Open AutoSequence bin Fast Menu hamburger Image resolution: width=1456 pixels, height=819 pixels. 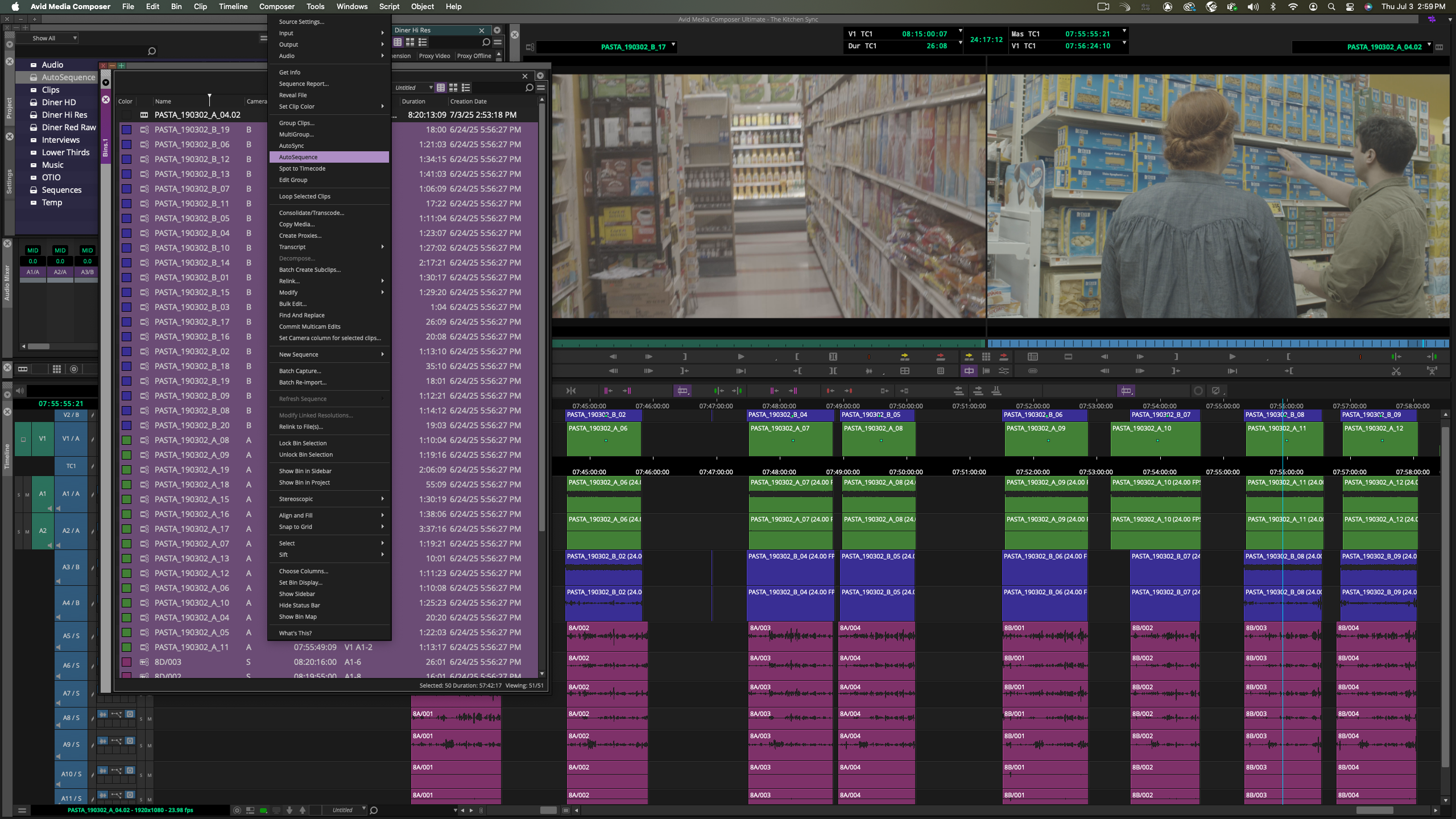pos(541,88)
